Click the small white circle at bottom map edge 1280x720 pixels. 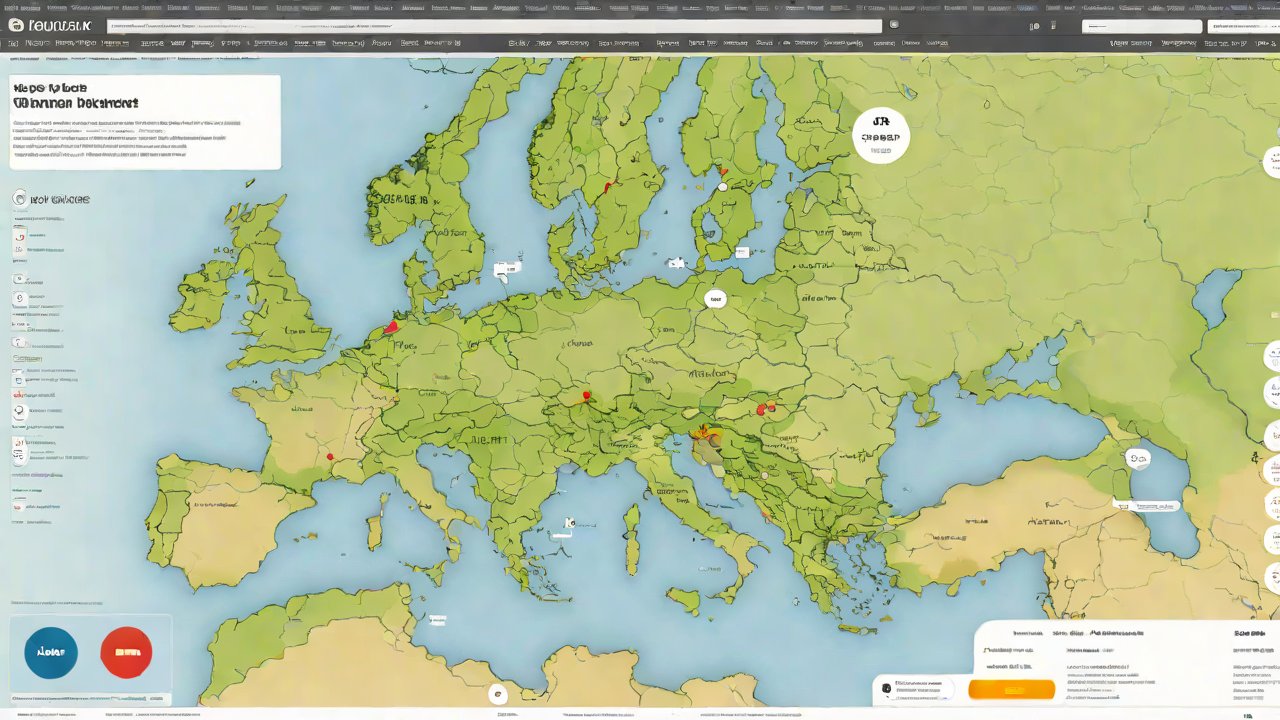click(498, 694)
